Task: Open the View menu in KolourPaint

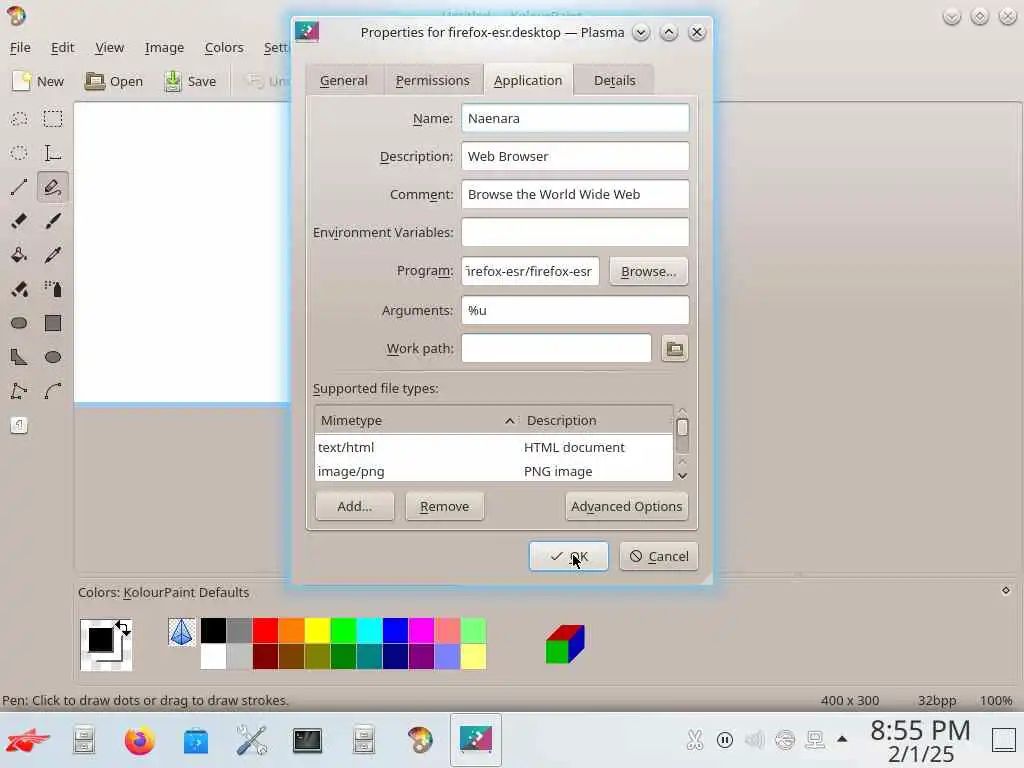Action: point(109,48)
